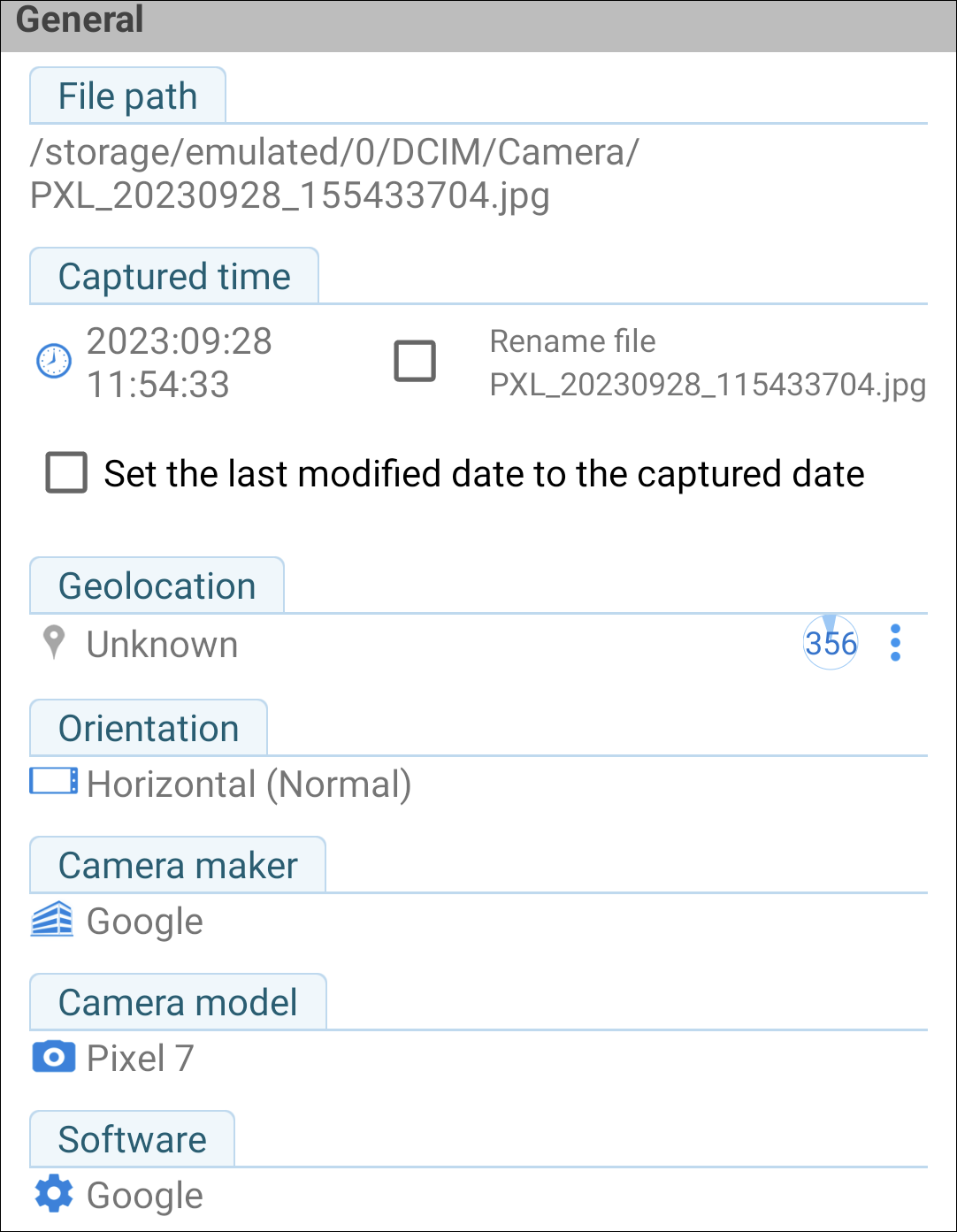Select the File path section label
957x1232 pixels.
127,96
